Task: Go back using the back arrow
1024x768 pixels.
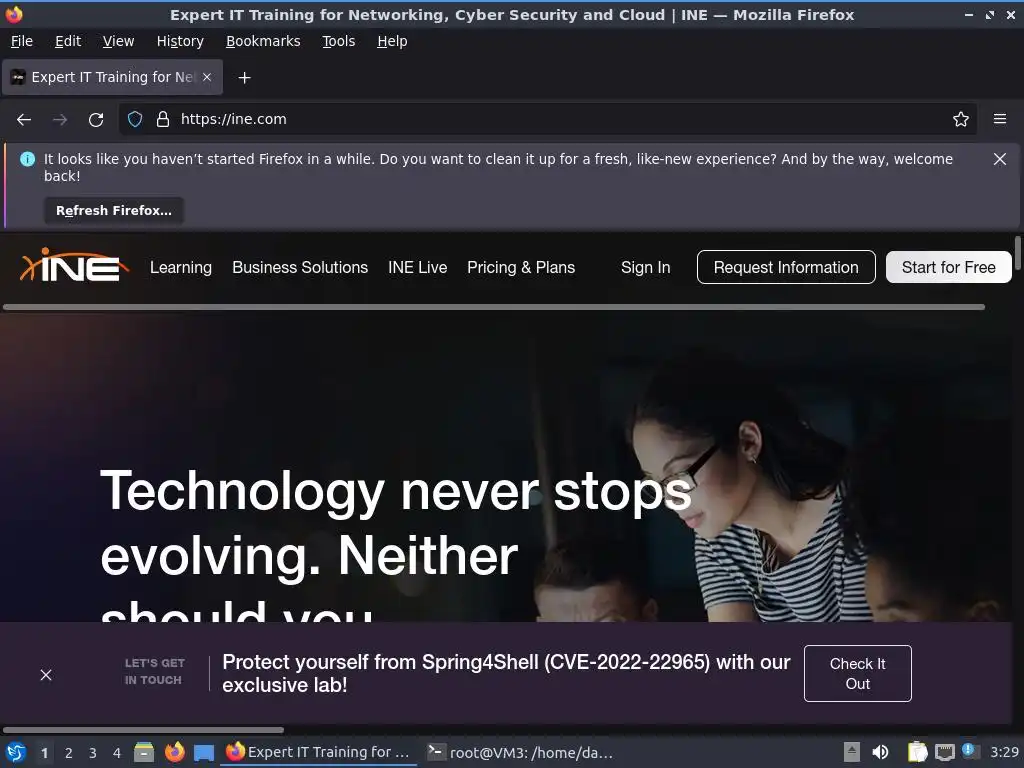Action: click(24, 120)
